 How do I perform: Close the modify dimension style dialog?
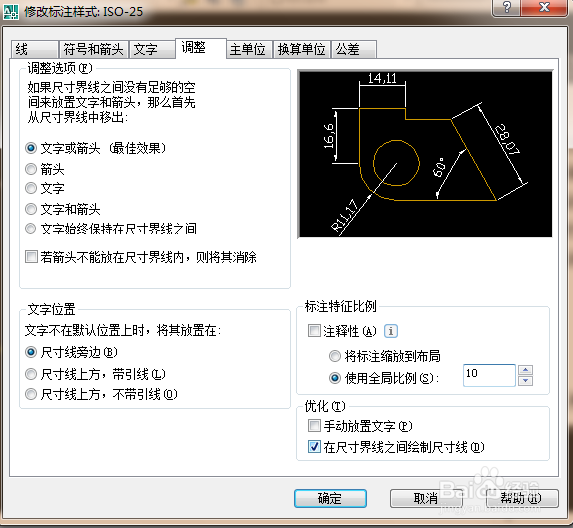click(544, 8)
